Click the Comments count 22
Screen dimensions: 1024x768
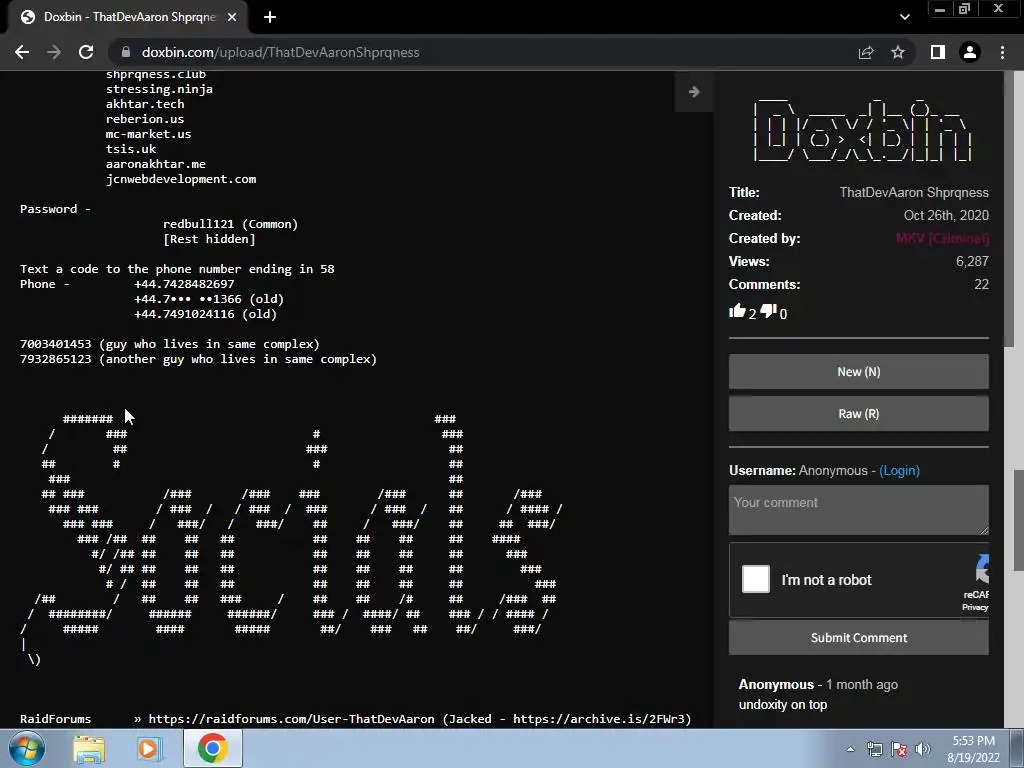point(982,284)
